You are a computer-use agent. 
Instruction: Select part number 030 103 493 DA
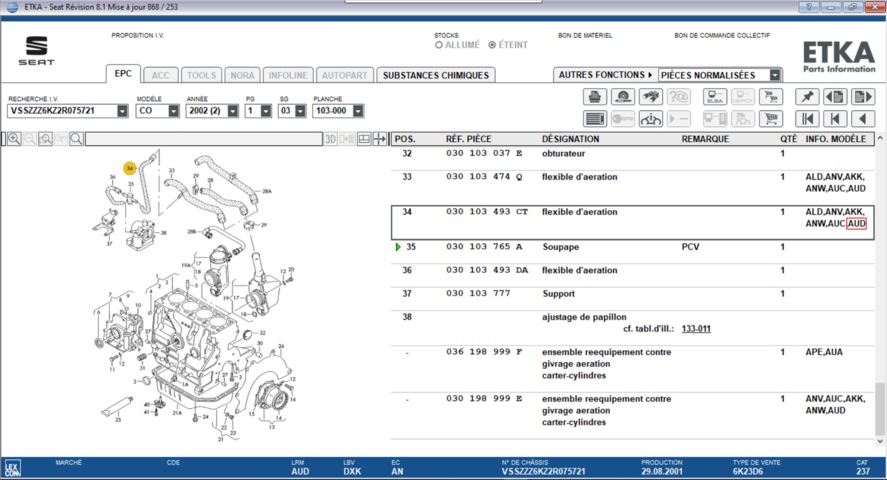[x=486, y=270]
